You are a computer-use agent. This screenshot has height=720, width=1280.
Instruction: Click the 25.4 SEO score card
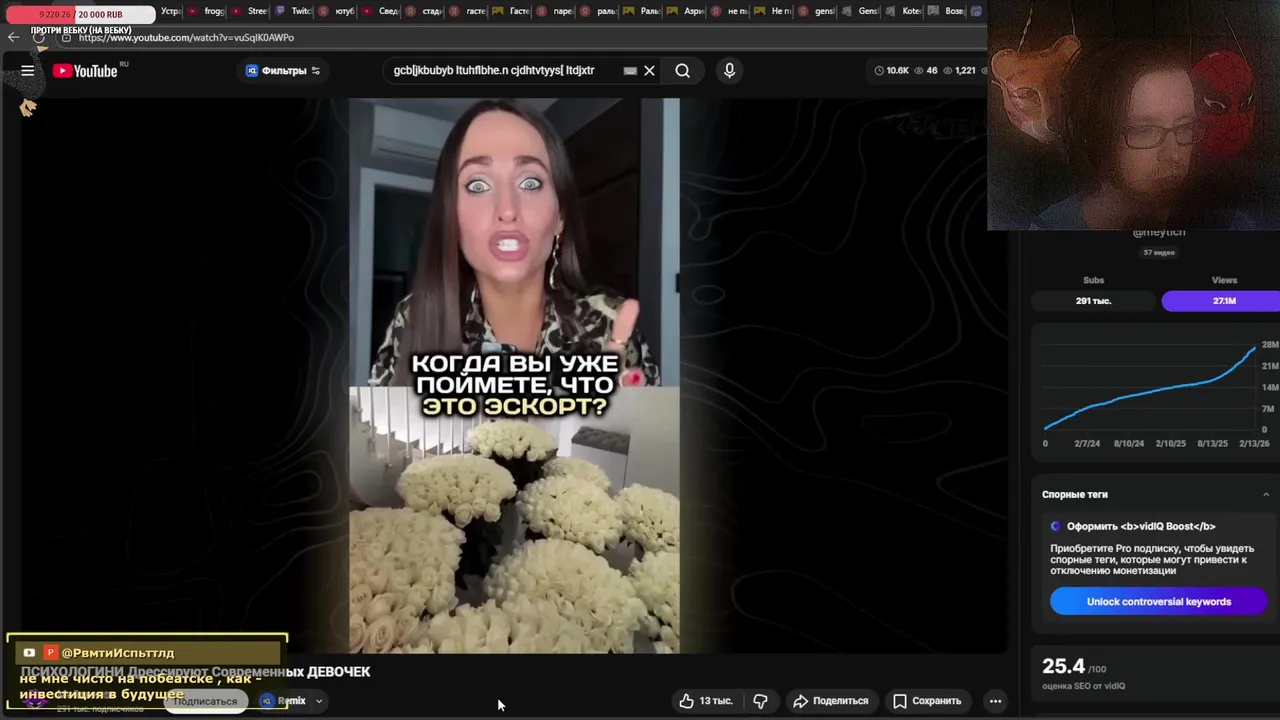tap(1154, 672)
